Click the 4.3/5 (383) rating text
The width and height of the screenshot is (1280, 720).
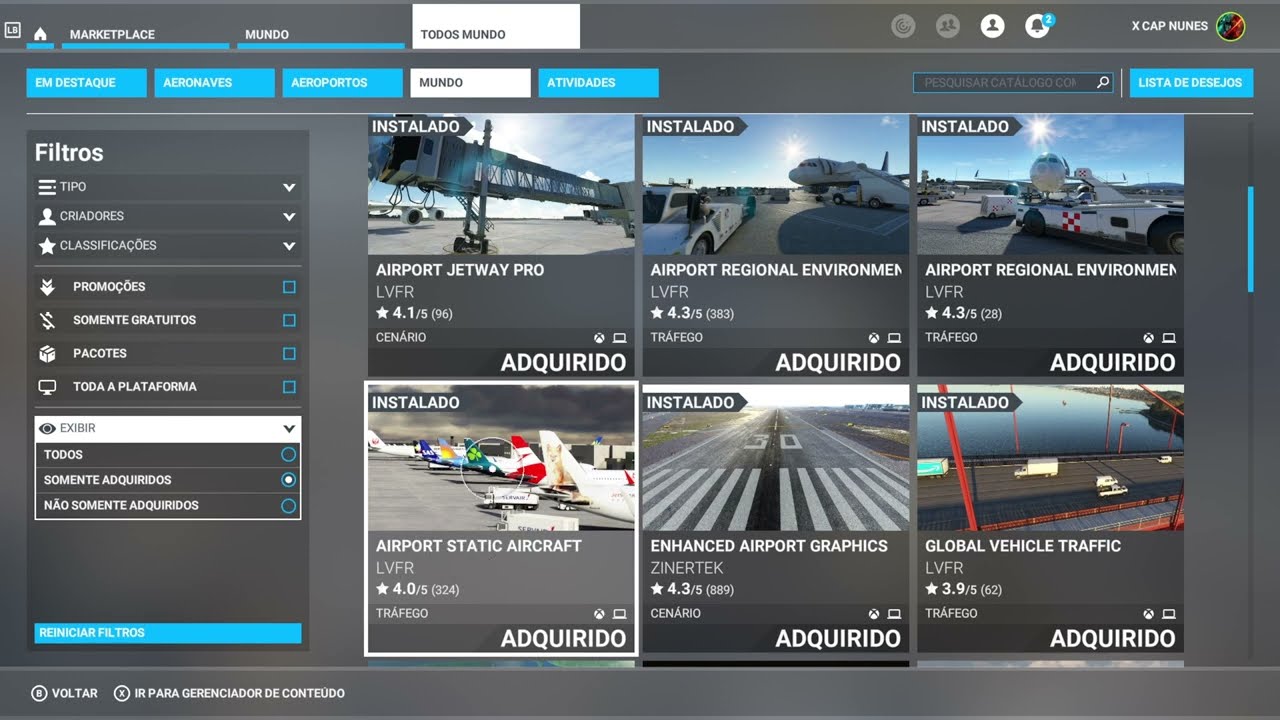tap(692, 313)
